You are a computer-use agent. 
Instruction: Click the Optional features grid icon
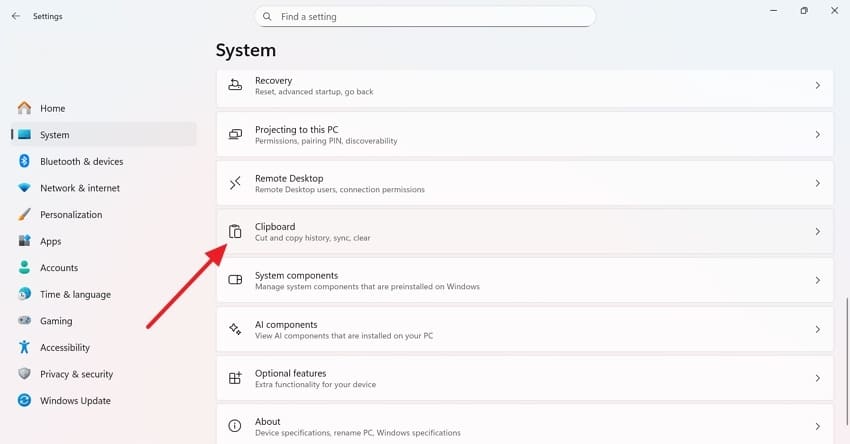235,378
